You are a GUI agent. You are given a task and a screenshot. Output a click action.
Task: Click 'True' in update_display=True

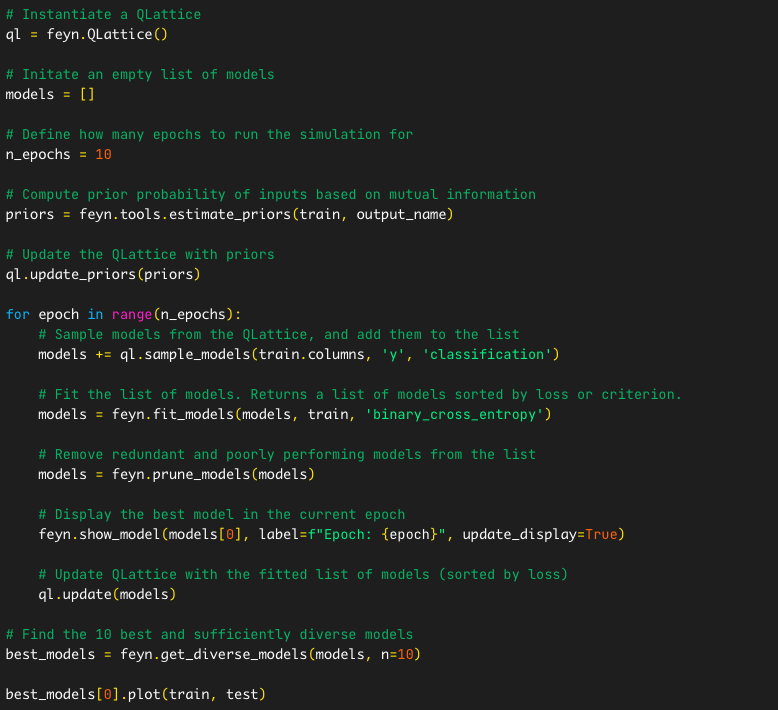[x=601, y=534]
